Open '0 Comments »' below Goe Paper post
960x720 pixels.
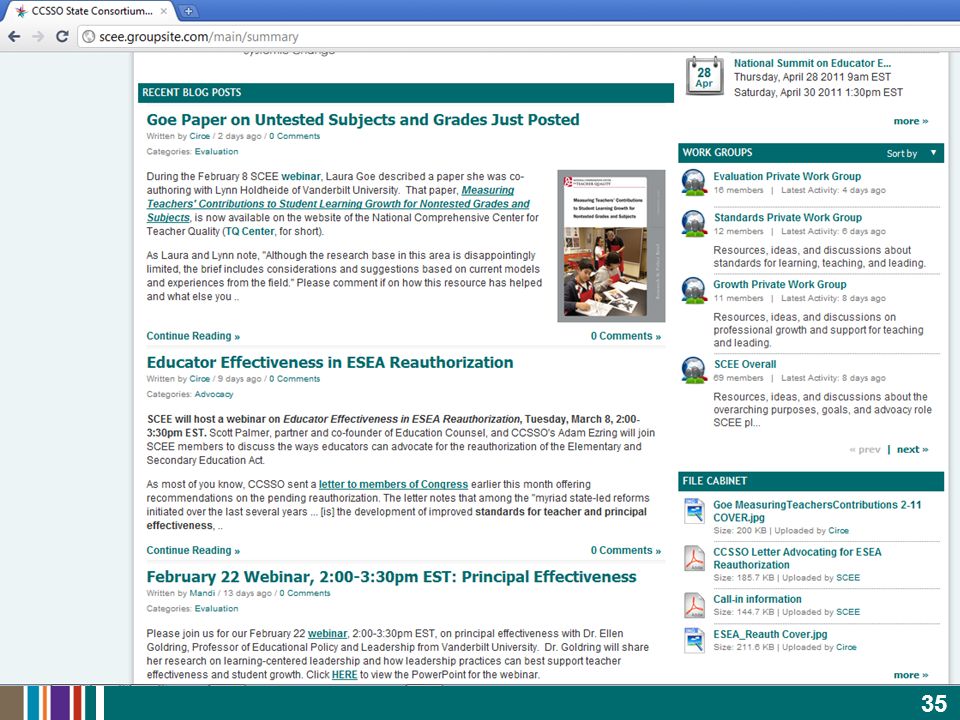pyautogui.click(x=626, y=336)
